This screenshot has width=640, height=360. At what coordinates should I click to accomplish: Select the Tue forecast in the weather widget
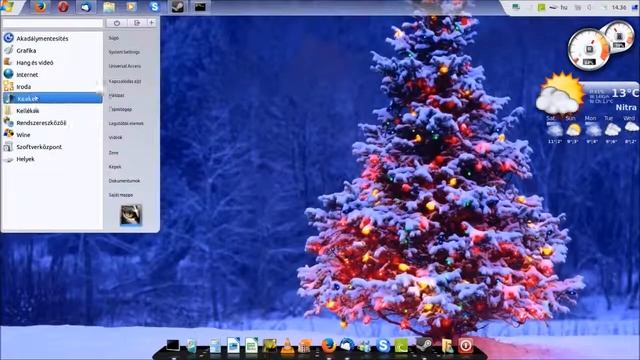611,130
